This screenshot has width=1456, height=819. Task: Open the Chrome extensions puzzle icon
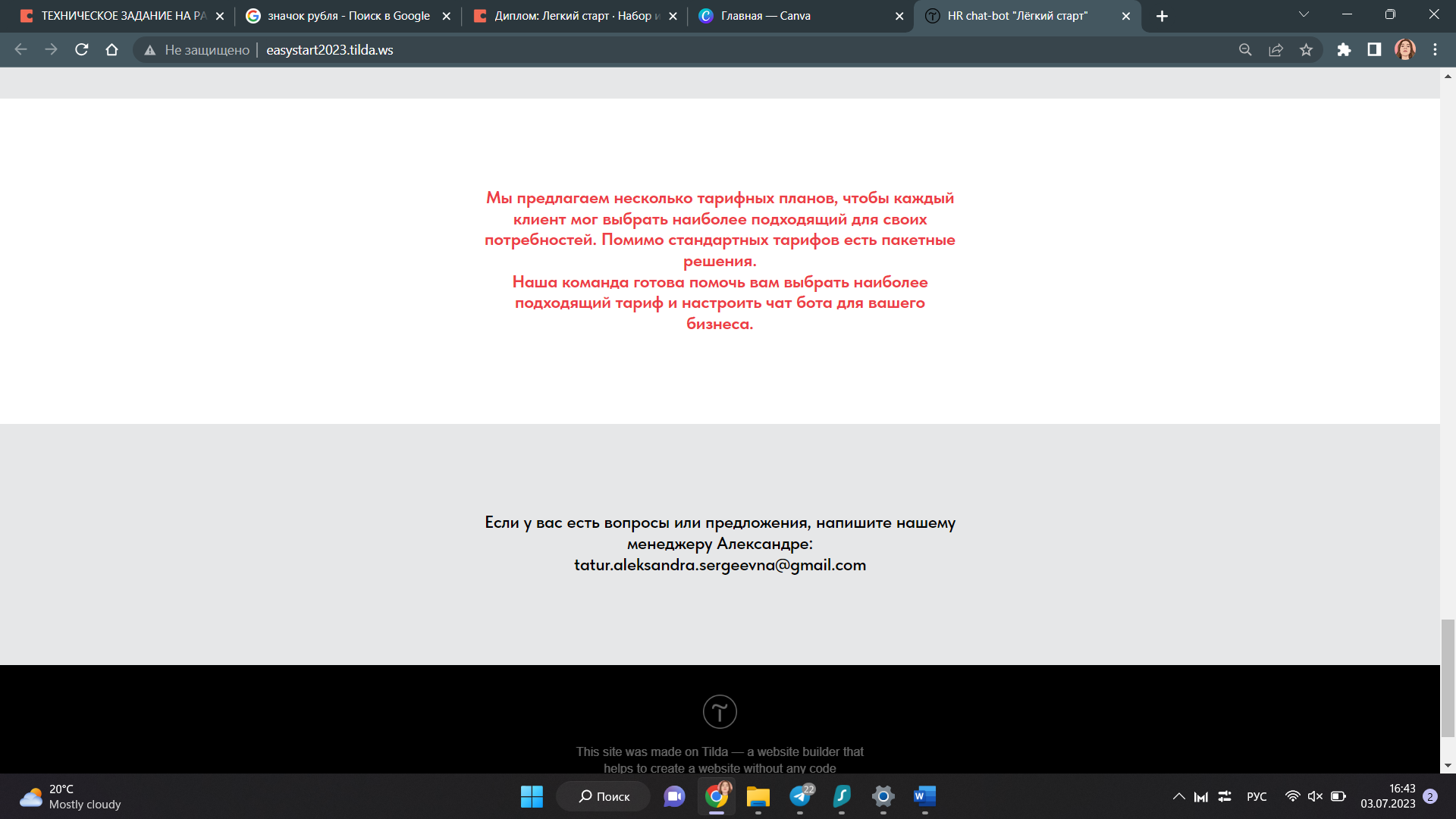[x=1344, y=50]
